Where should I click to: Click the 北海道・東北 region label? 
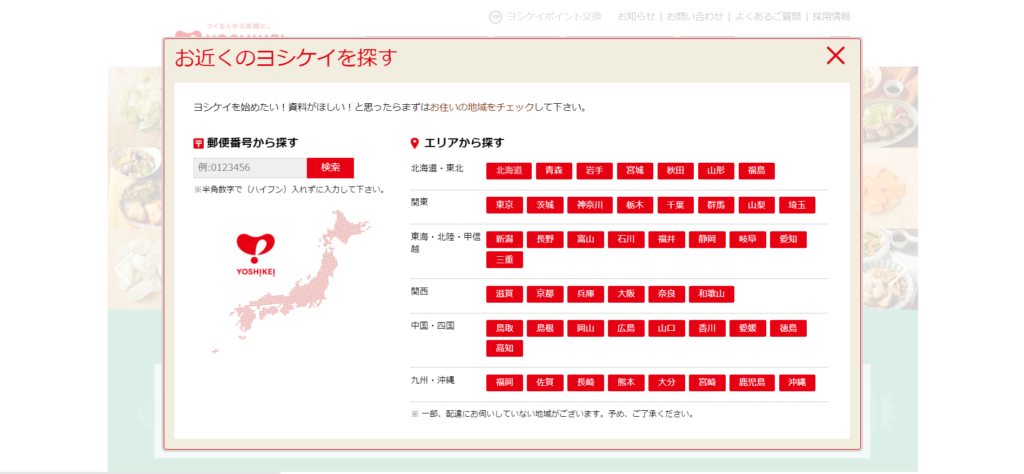pyautogui.click(x=437, y=168)
